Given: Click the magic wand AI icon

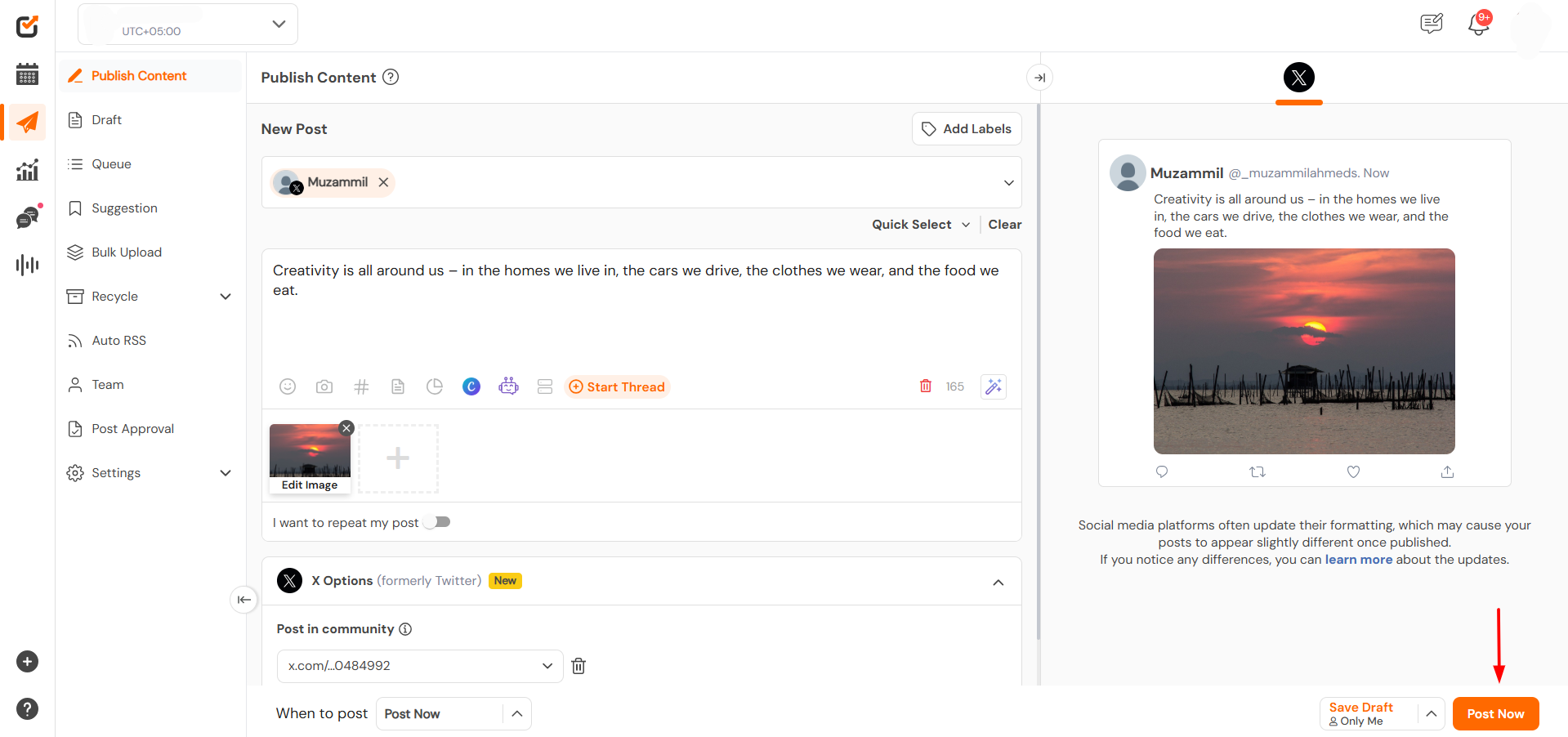Looking at the screenshot, I should [x=994, y=386].
